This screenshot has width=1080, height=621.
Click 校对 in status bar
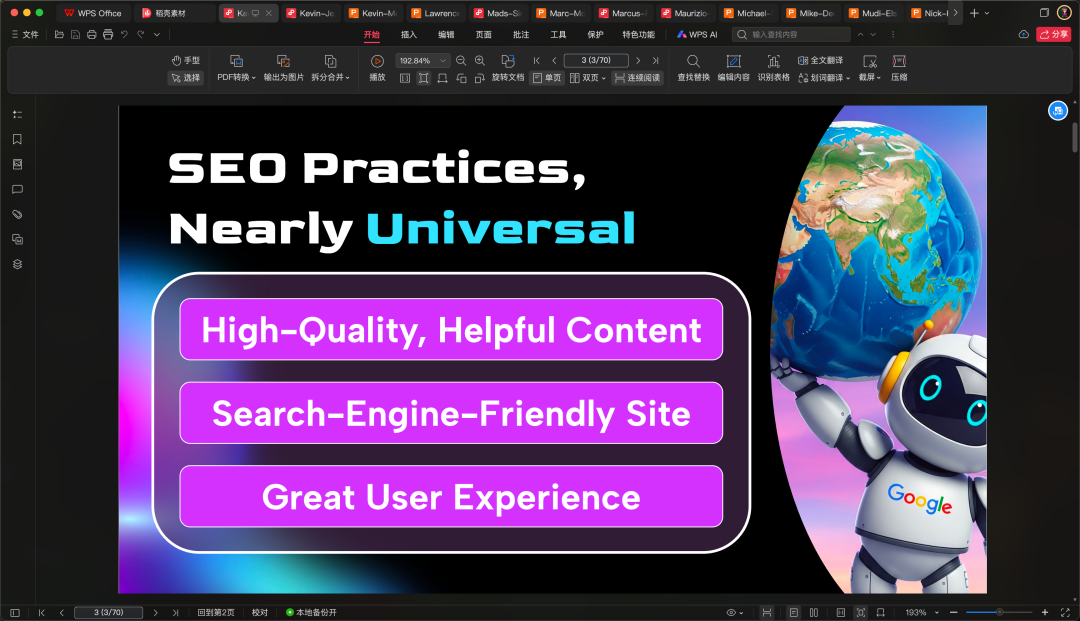260,612
